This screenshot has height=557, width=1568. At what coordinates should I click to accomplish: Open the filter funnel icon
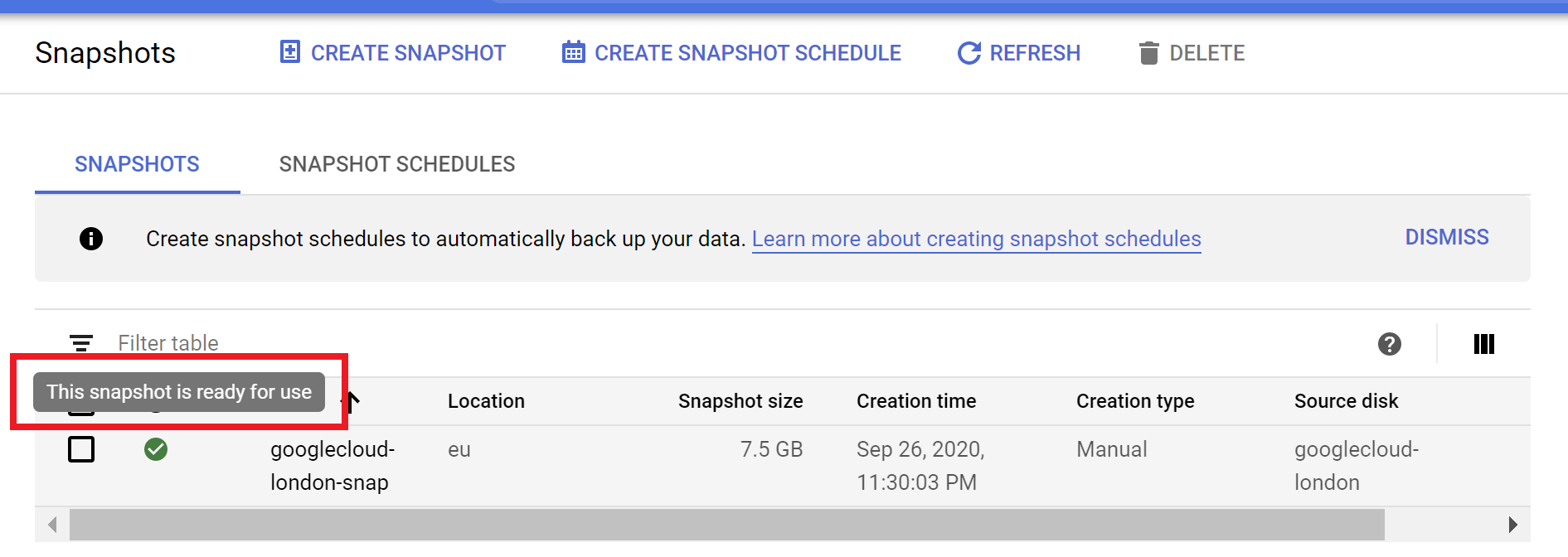coord(80,342)
